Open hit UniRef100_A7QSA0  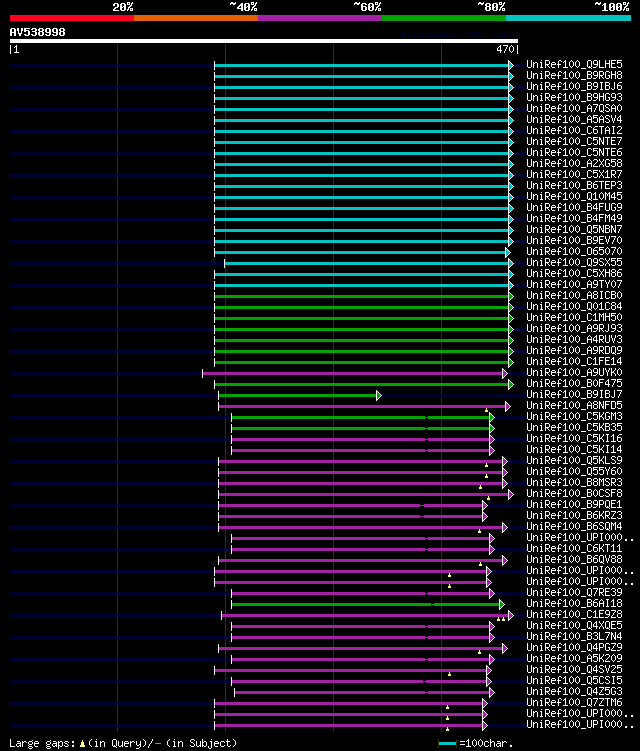tap(574, 108)
